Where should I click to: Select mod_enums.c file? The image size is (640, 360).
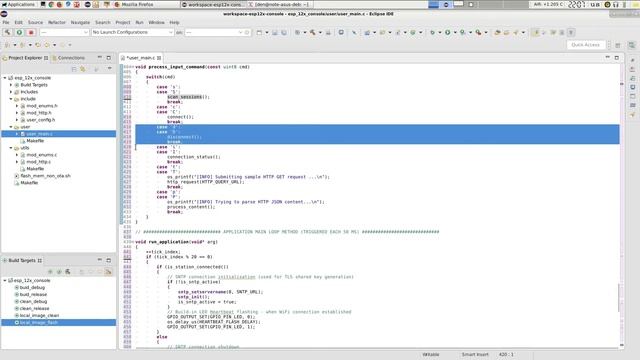(41, 155)
